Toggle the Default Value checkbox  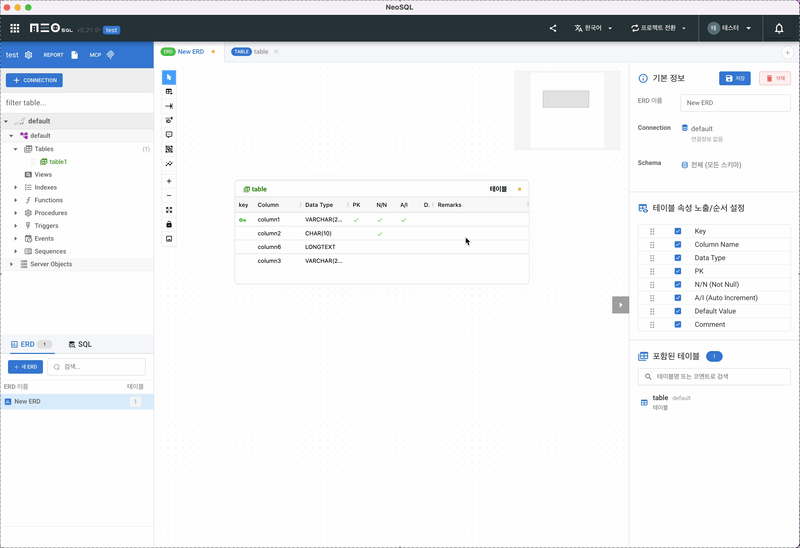click(678, 311)
